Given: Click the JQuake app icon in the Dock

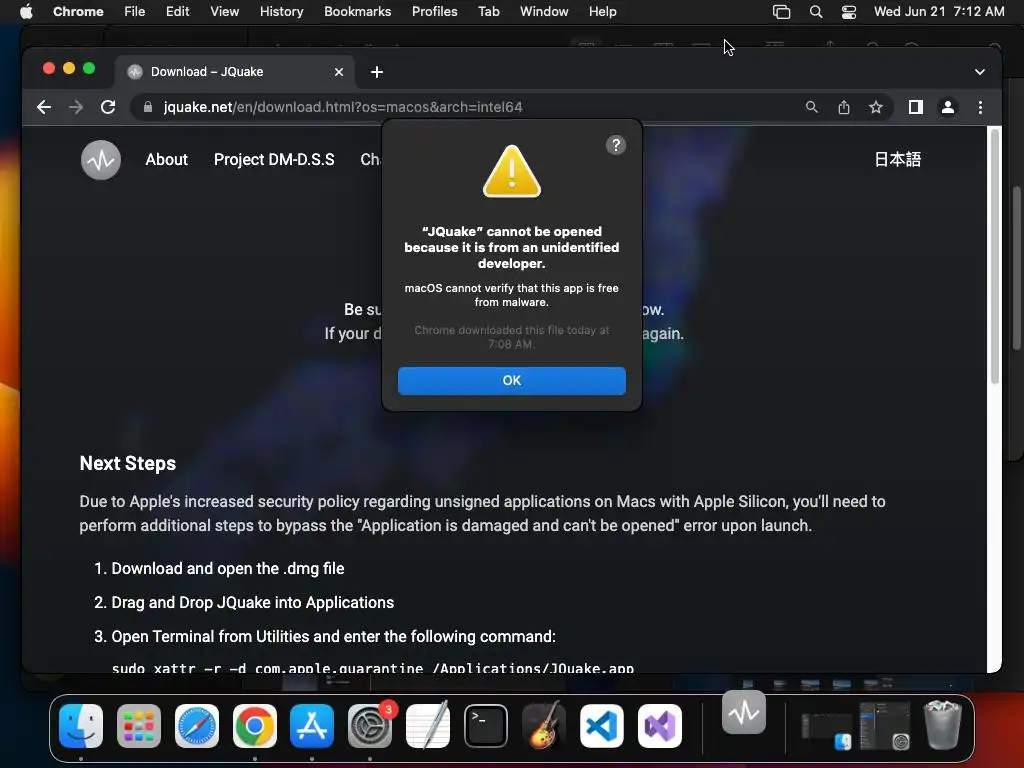Looking at the screenshot, I should 744,712.
